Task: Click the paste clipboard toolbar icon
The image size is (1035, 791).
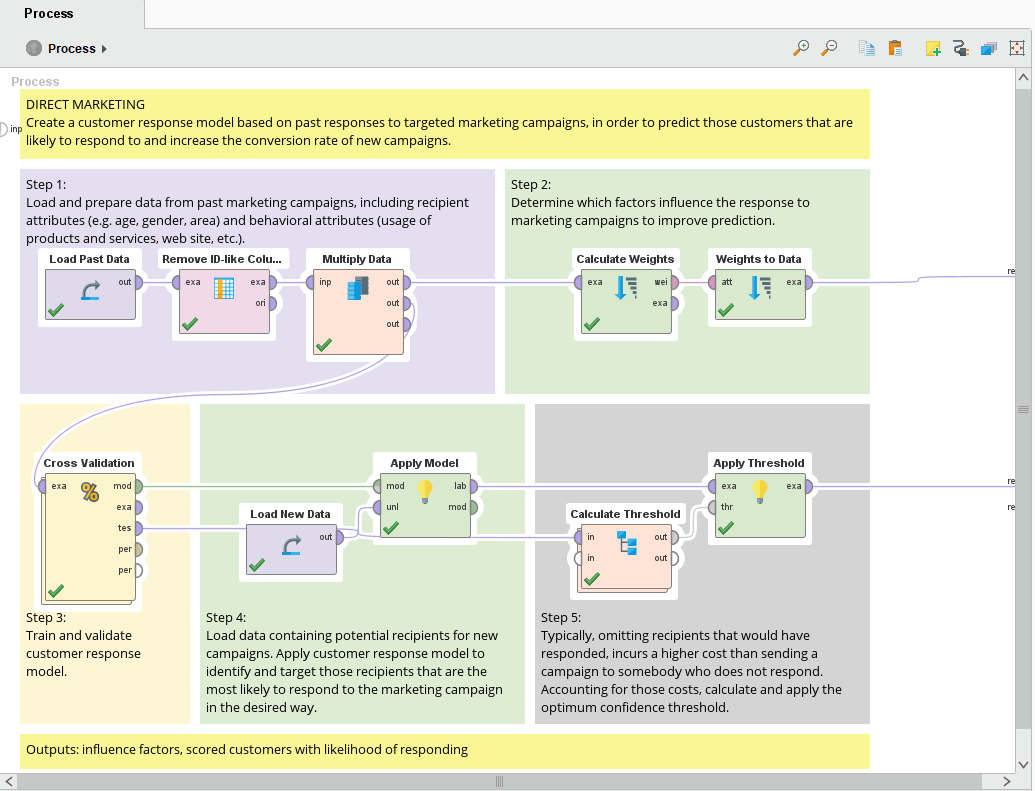Action: 895,48
